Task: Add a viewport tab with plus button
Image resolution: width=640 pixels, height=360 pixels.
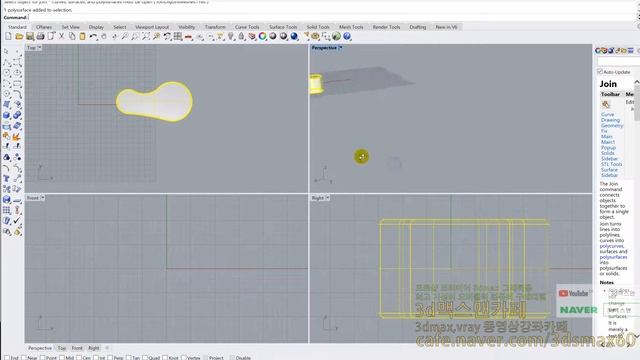Action: tap(107, 348)
